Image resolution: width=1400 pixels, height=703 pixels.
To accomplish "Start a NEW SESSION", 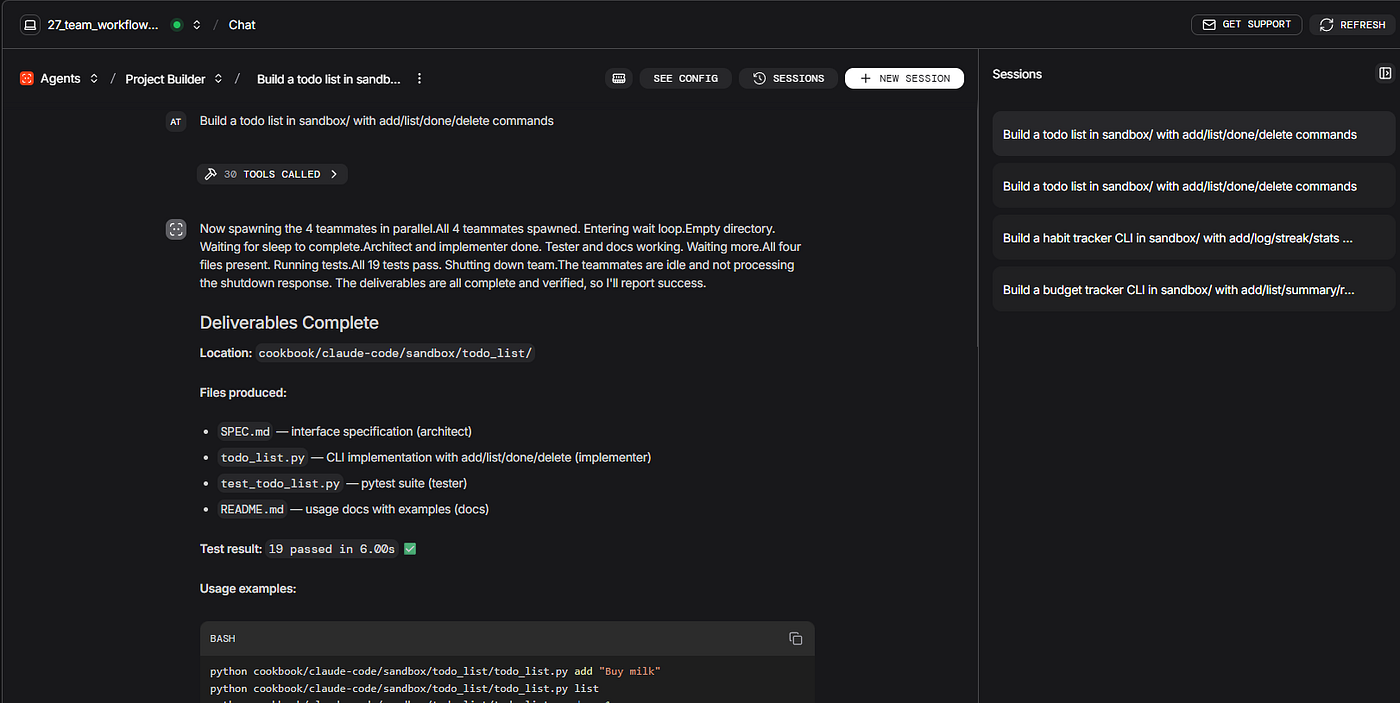I will pos(904,78).
